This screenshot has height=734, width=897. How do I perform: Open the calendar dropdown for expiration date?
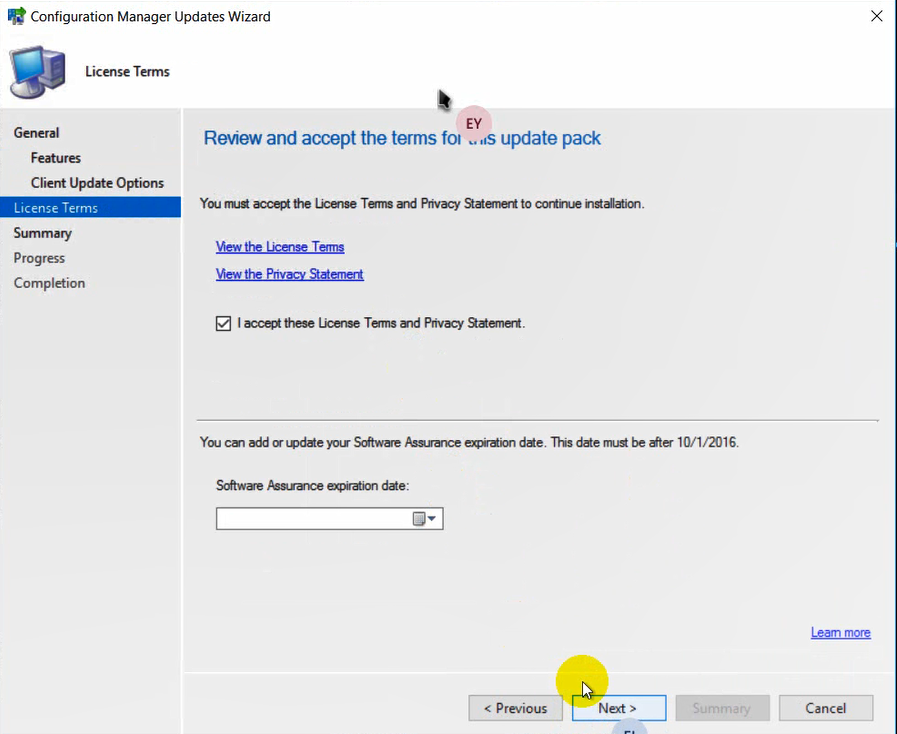click(x=424, y=519)
